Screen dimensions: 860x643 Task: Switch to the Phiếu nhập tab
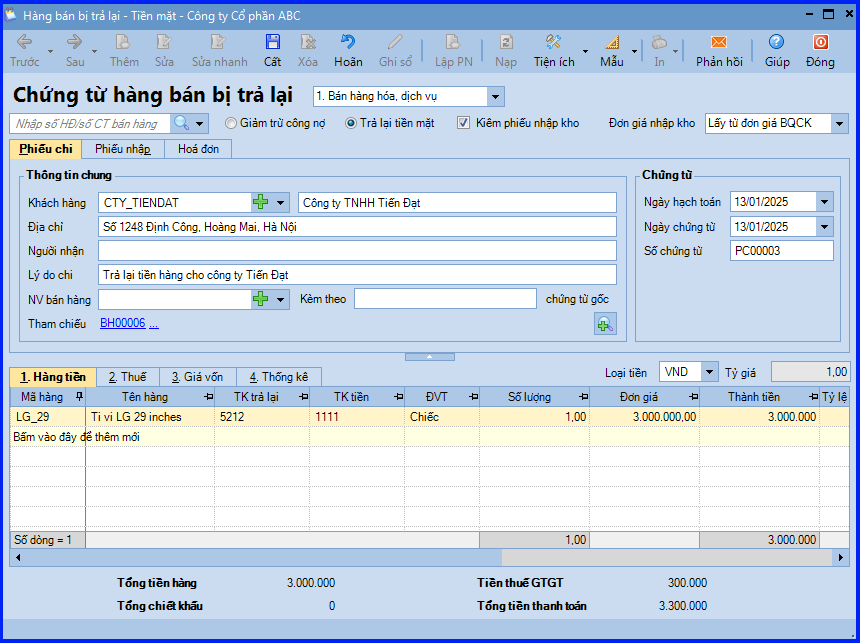(x=123, y=149)
